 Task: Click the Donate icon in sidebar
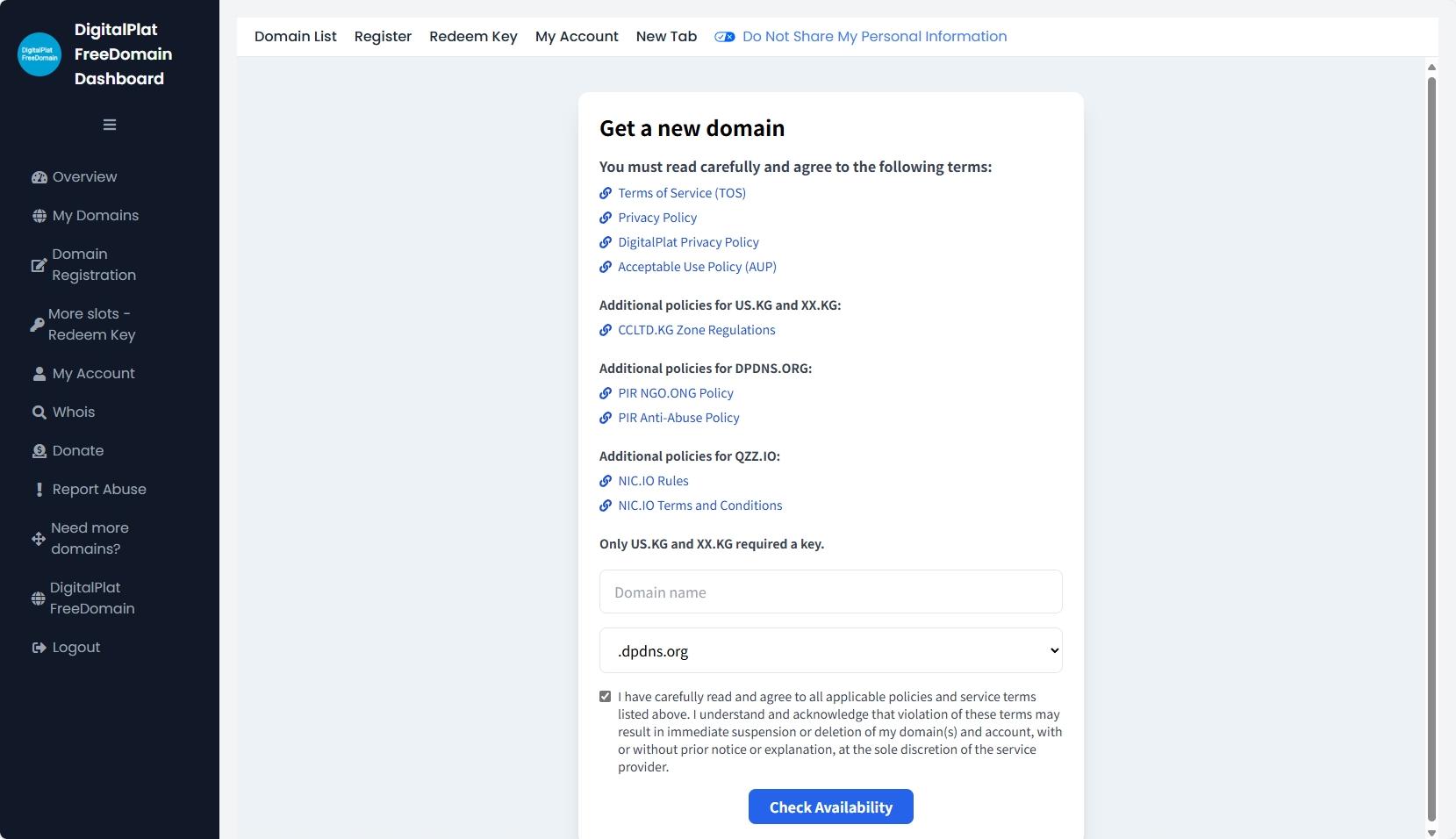(x=39, y=451)
